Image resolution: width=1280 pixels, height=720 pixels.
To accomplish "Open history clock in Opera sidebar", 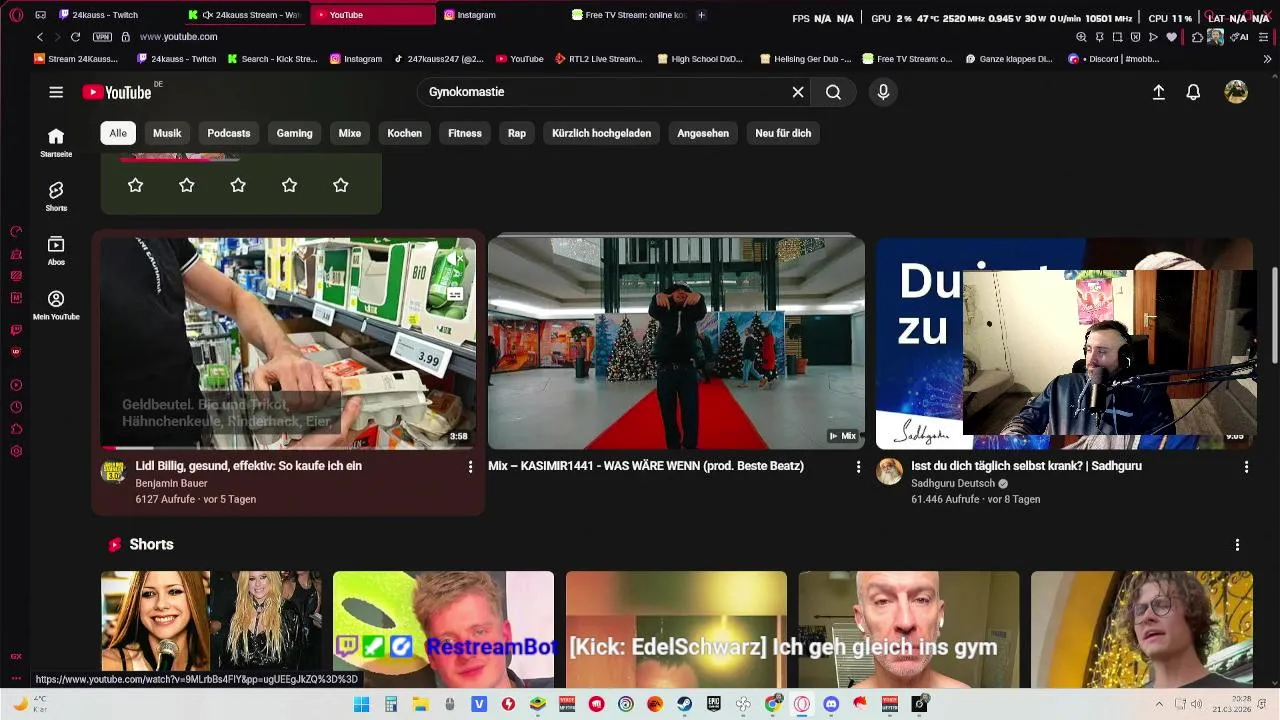I will click(16, 407).
